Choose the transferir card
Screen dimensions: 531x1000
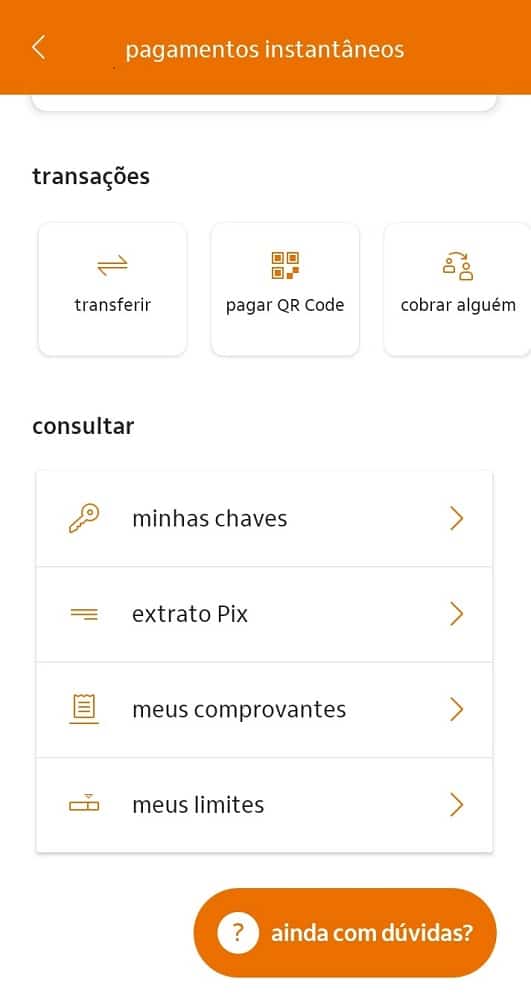click(x=113, y=289)
